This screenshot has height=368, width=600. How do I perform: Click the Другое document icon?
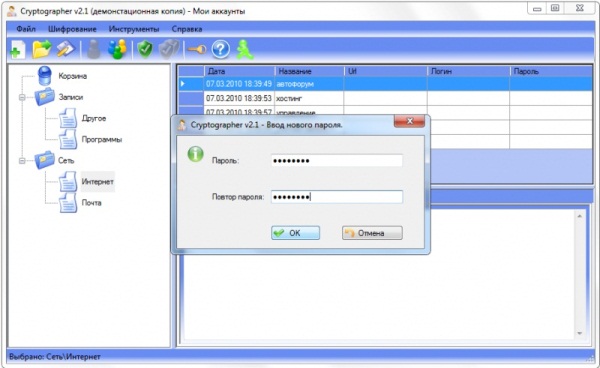click(x=68, y=118)
